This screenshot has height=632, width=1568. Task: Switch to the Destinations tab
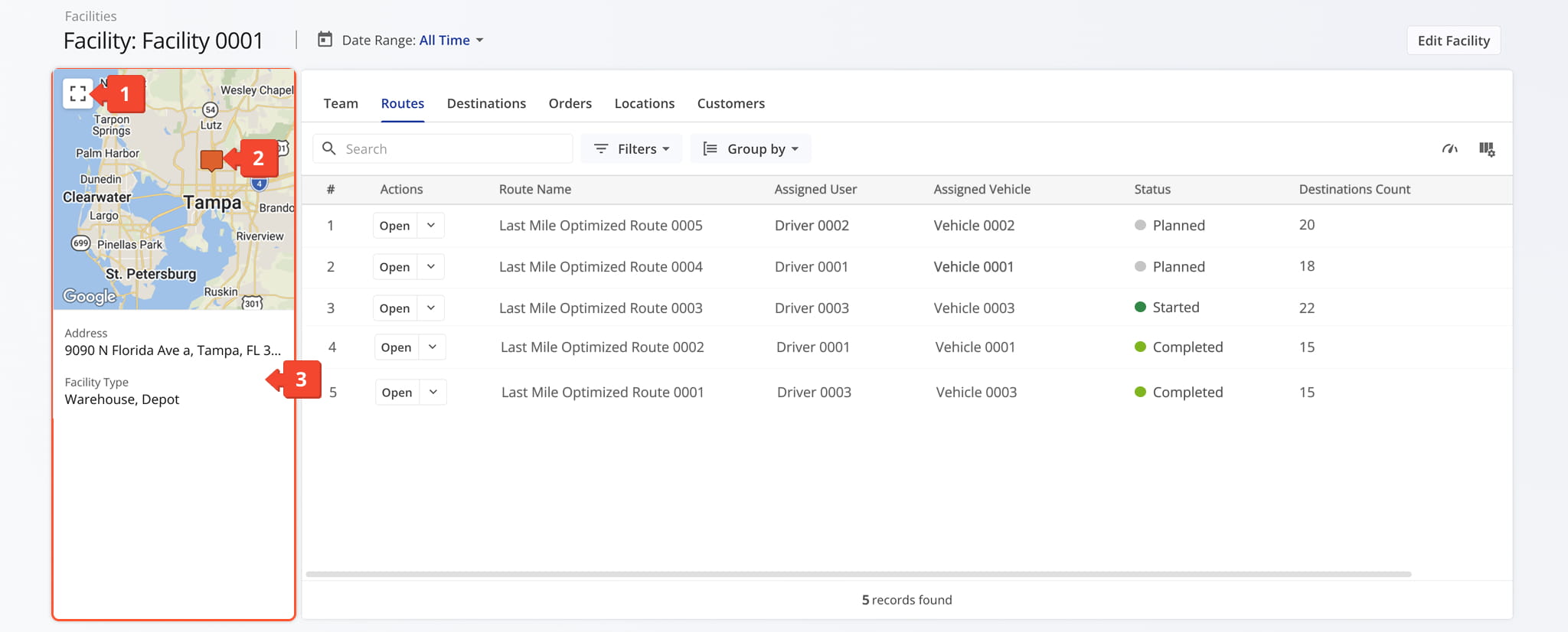click(x=486, y=103)
